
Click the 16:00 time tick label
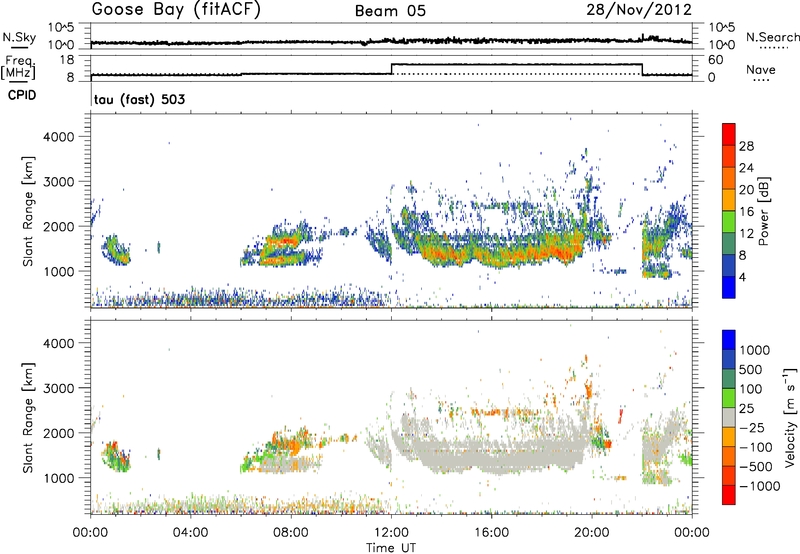[491, 533]
